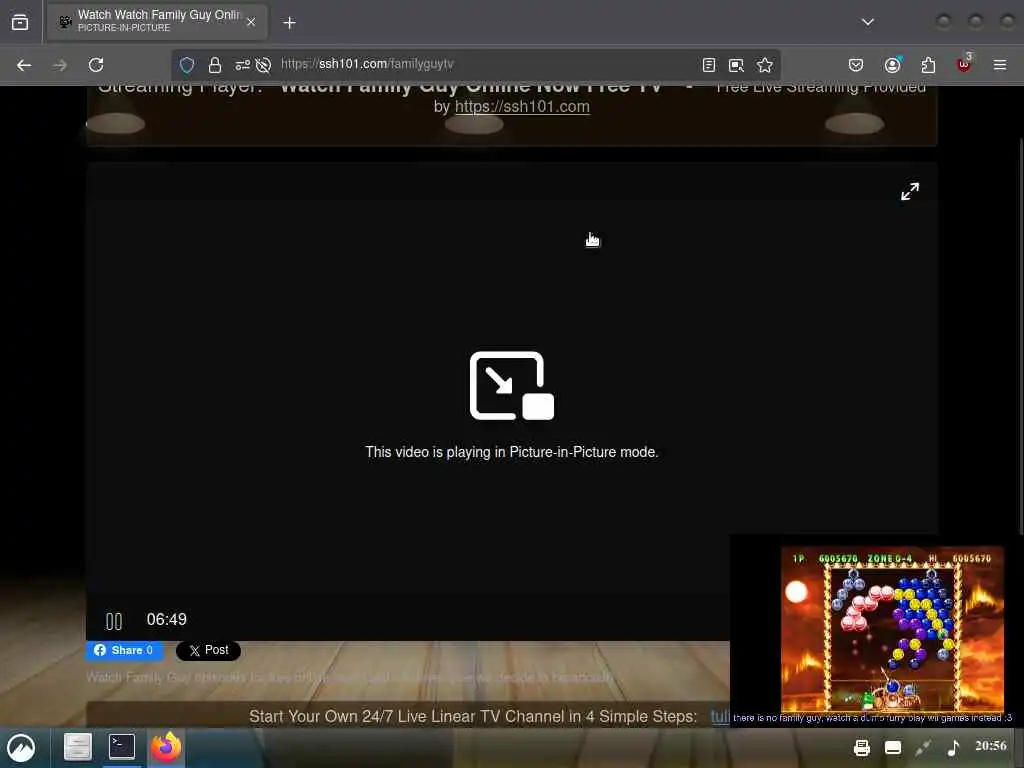Open Firefox account menu
This screenshot has height=768, width=1024.
pos(892,65)
